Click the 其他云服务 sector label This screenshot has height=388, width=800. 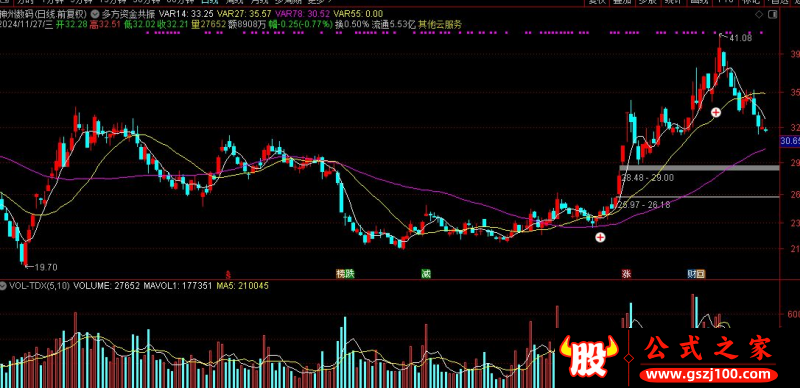click(440, 23)
